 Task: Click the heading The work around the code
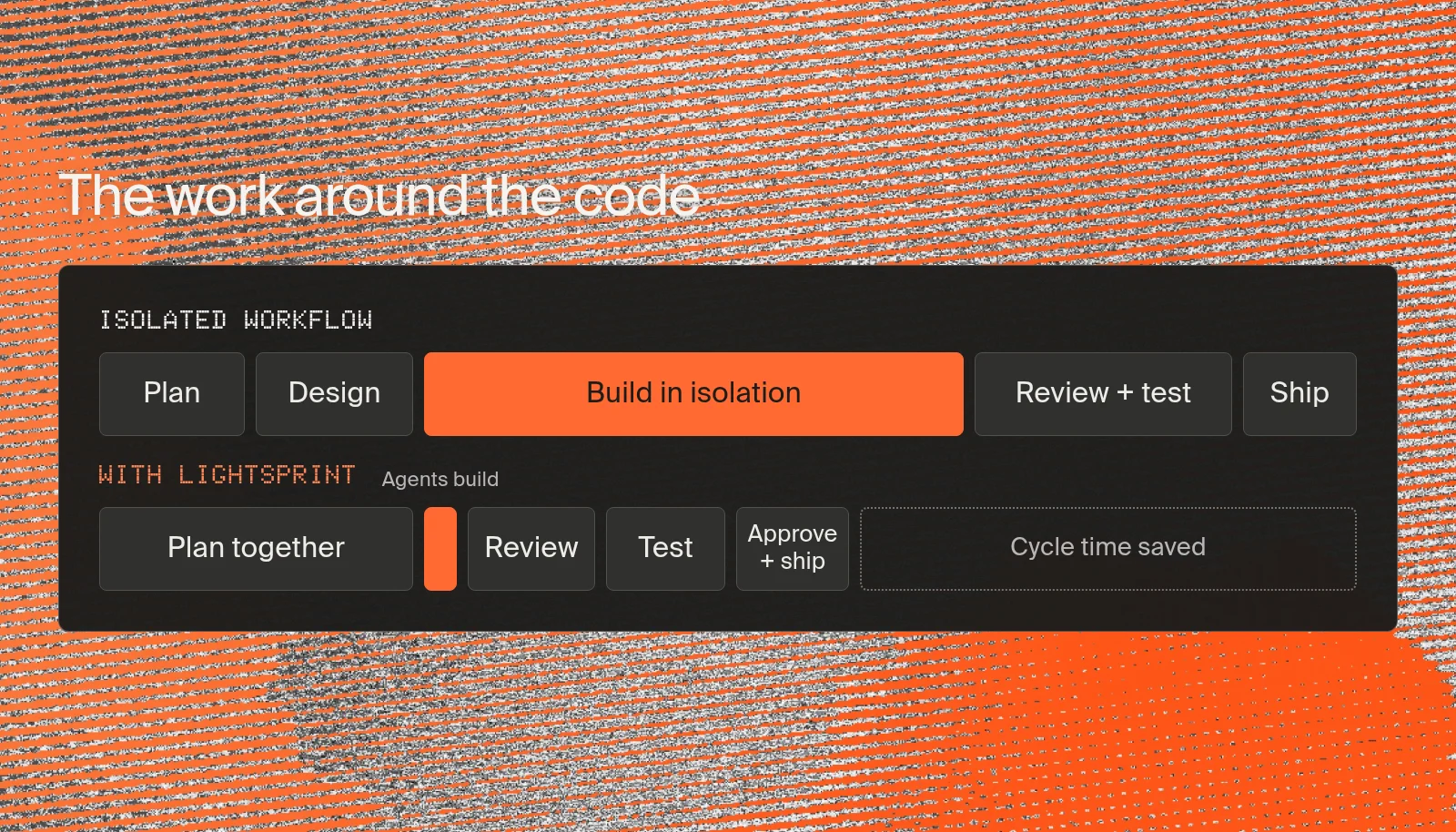coord(380,195)
